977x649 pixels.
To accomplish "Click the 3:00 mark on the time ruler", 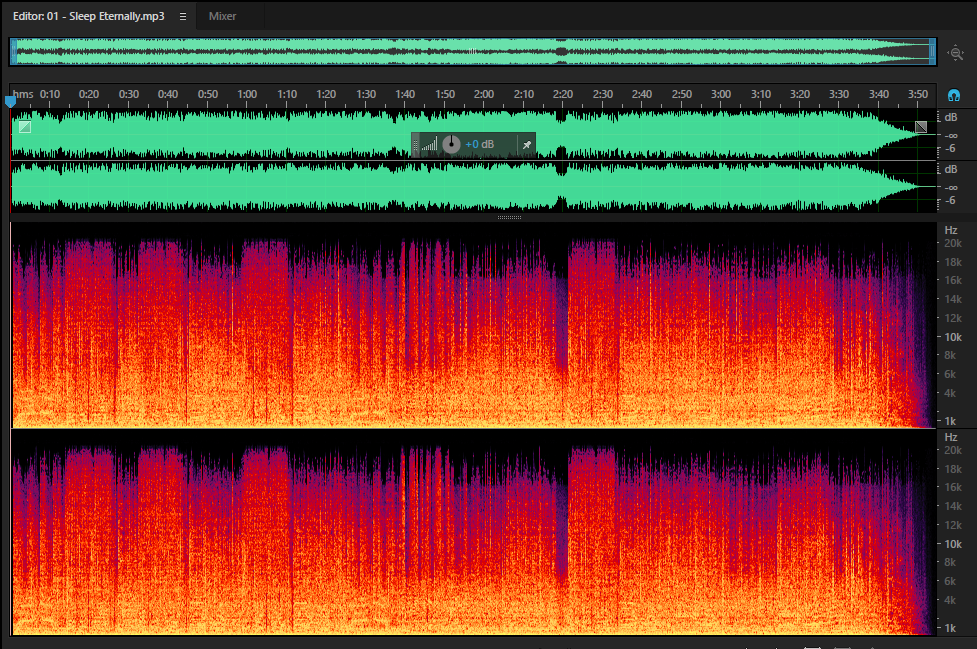I will (x=721, y=94).
